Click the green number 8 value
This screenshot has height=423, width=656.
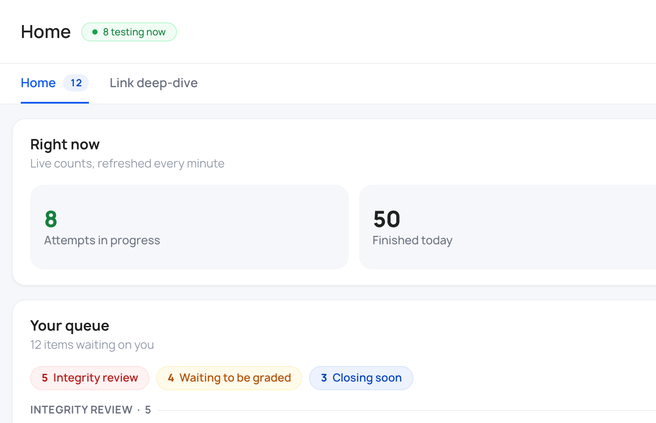51,219
